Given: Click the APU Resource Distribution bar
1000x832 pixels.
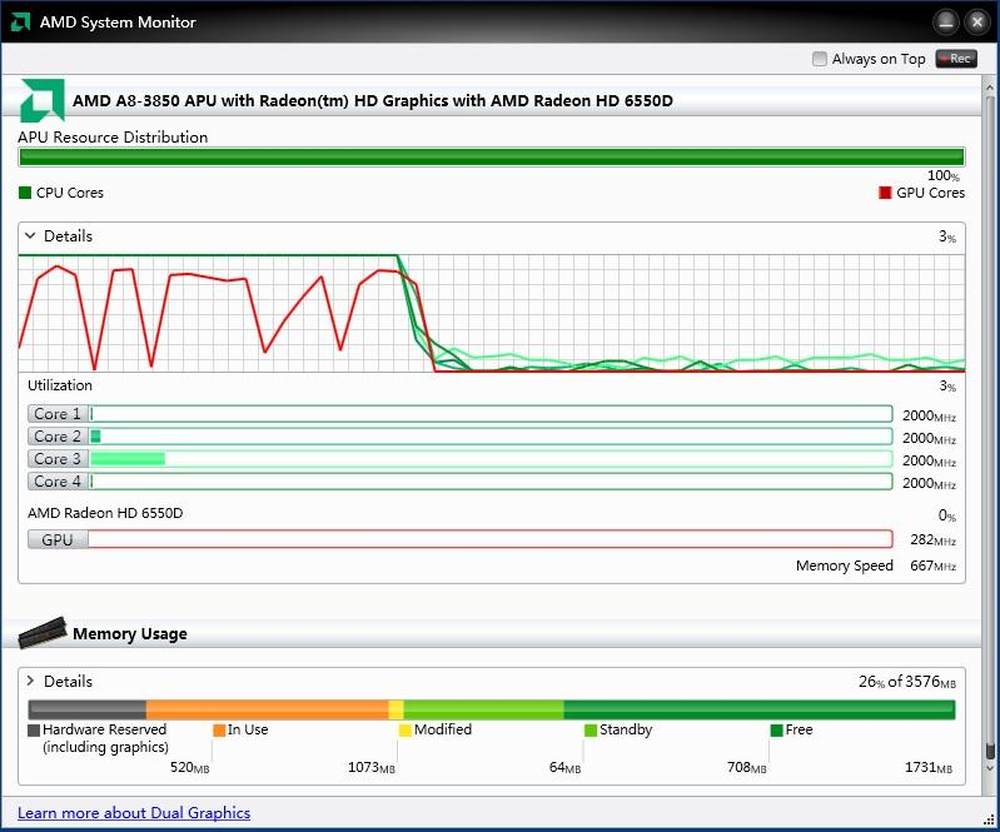Looking at the screenshot, I should click(491, 157).
